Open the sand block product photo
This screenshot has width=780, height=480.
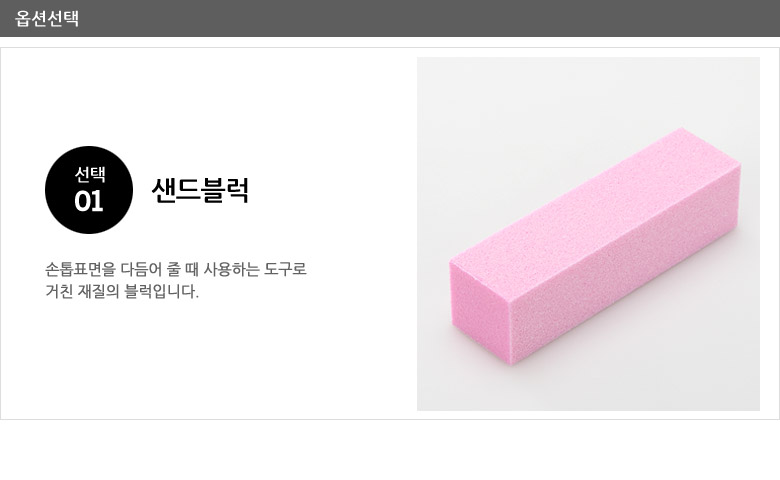[588, 234]
